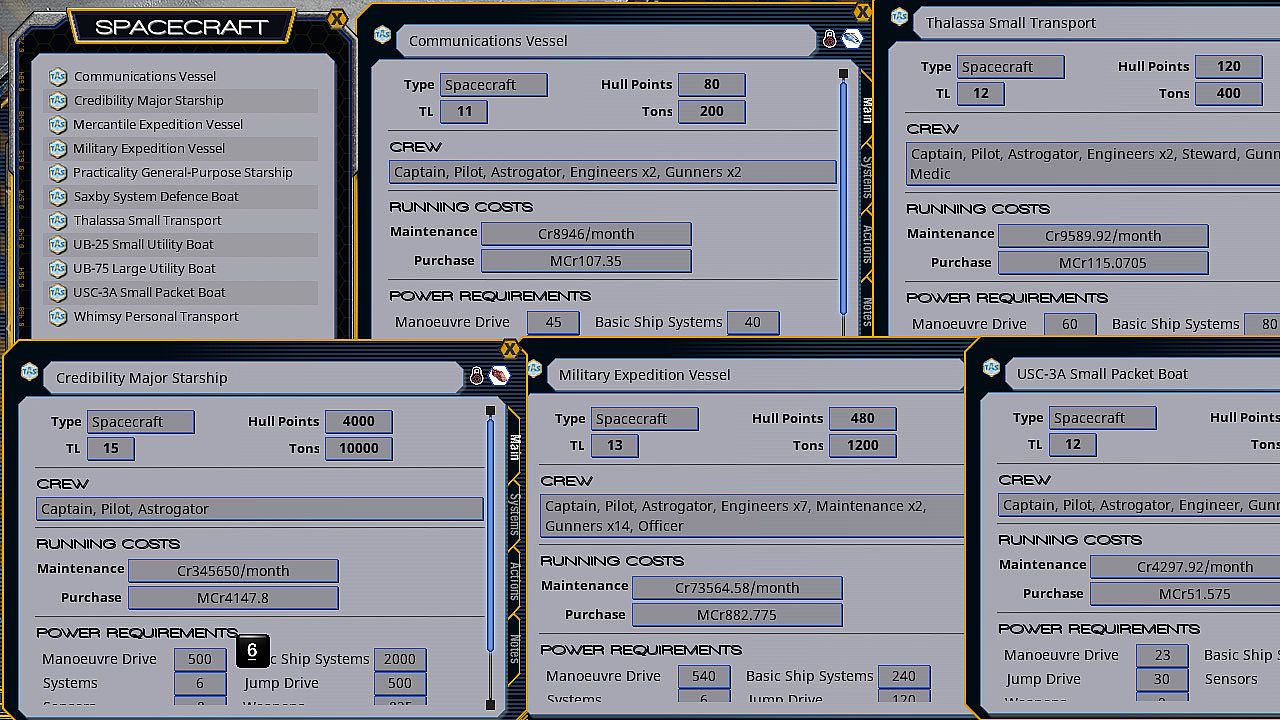The width and height of the screenshot is (1280, 720).
Task: Close the Spacecraft list window
Action: (337, 18)
